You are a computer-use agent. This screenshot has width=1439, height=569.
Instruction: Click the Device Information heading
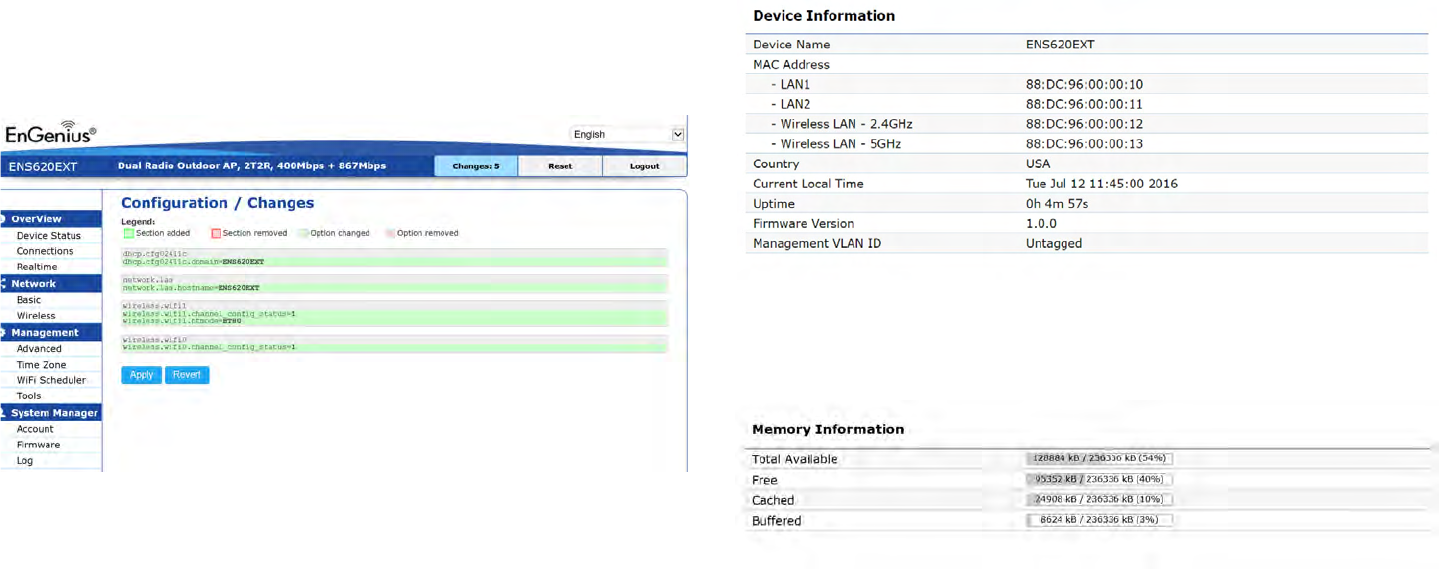coord(824,16)
